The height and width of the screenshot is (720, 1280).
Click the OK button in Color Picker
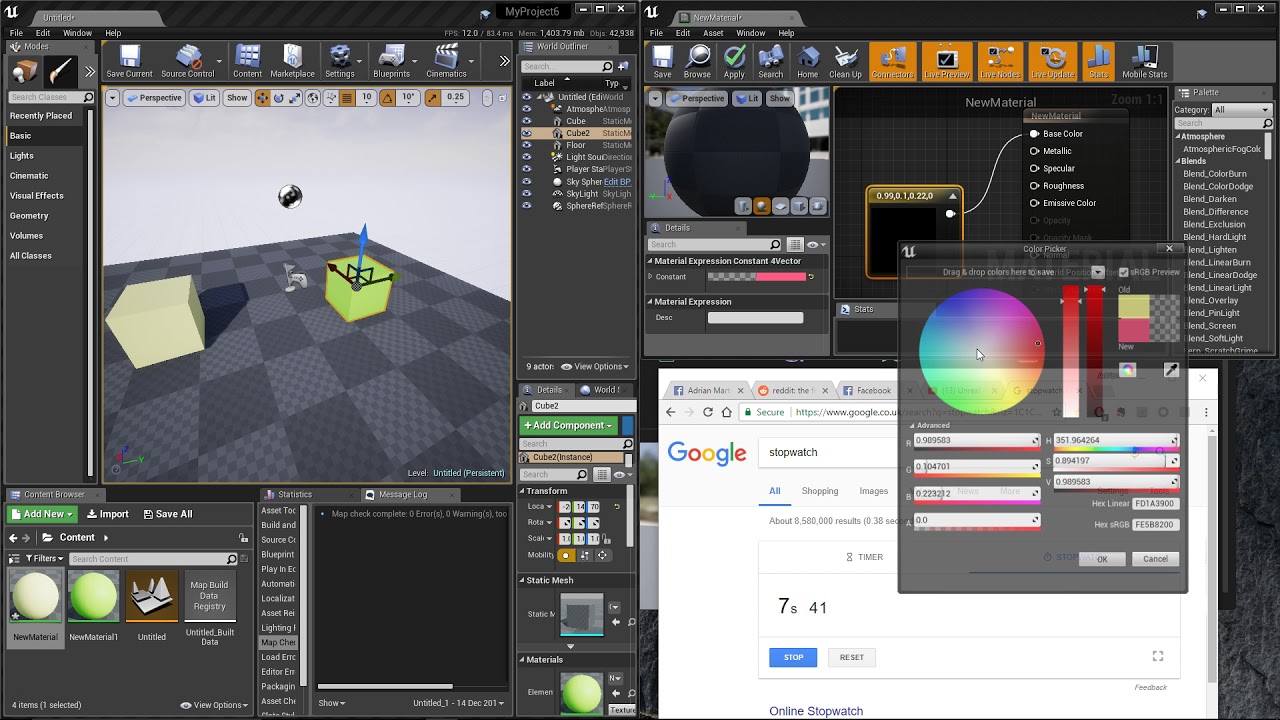click(1102, 559)
